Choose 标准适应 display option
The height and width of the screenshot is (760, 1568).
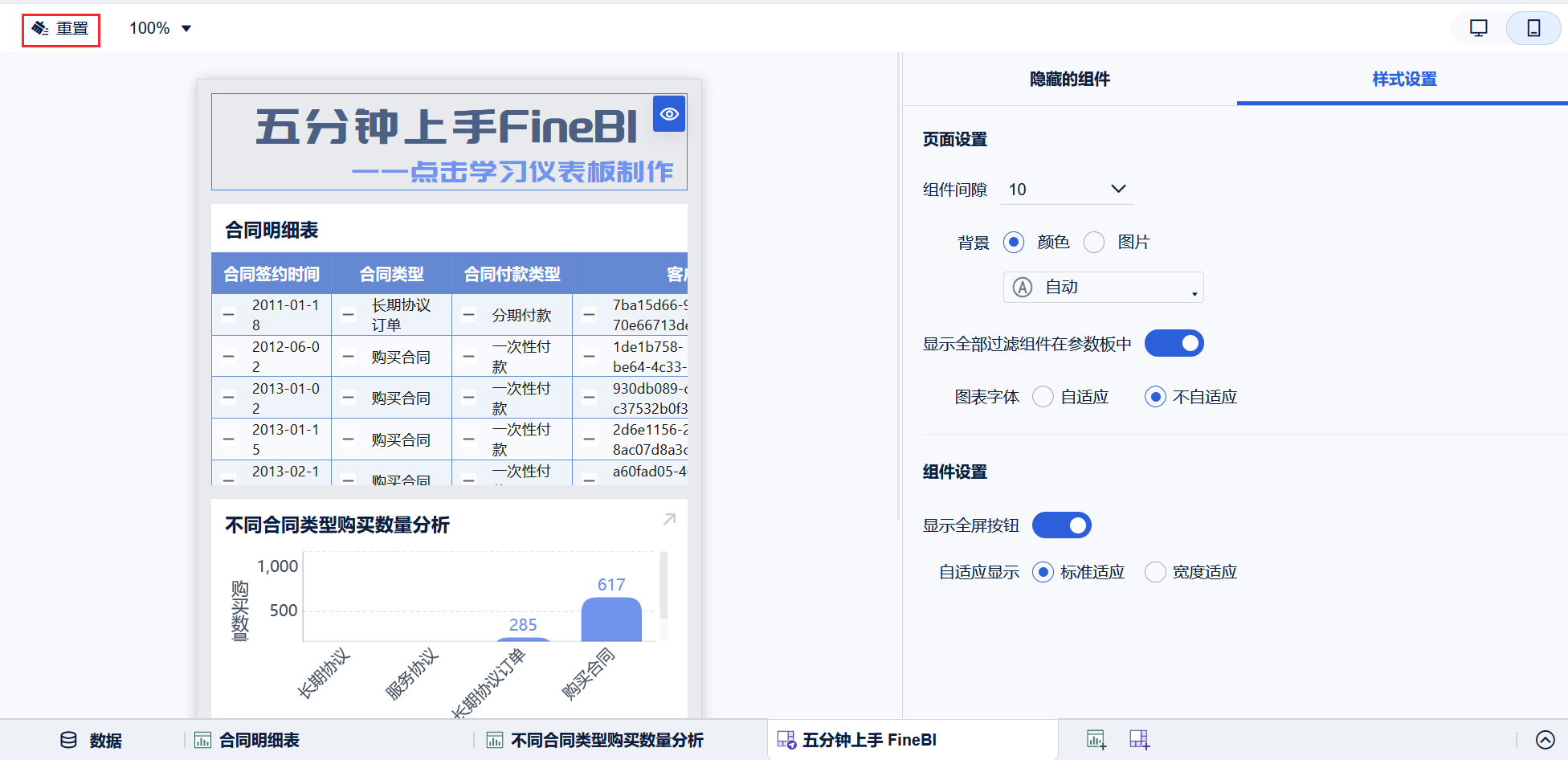pos(1043,572)
